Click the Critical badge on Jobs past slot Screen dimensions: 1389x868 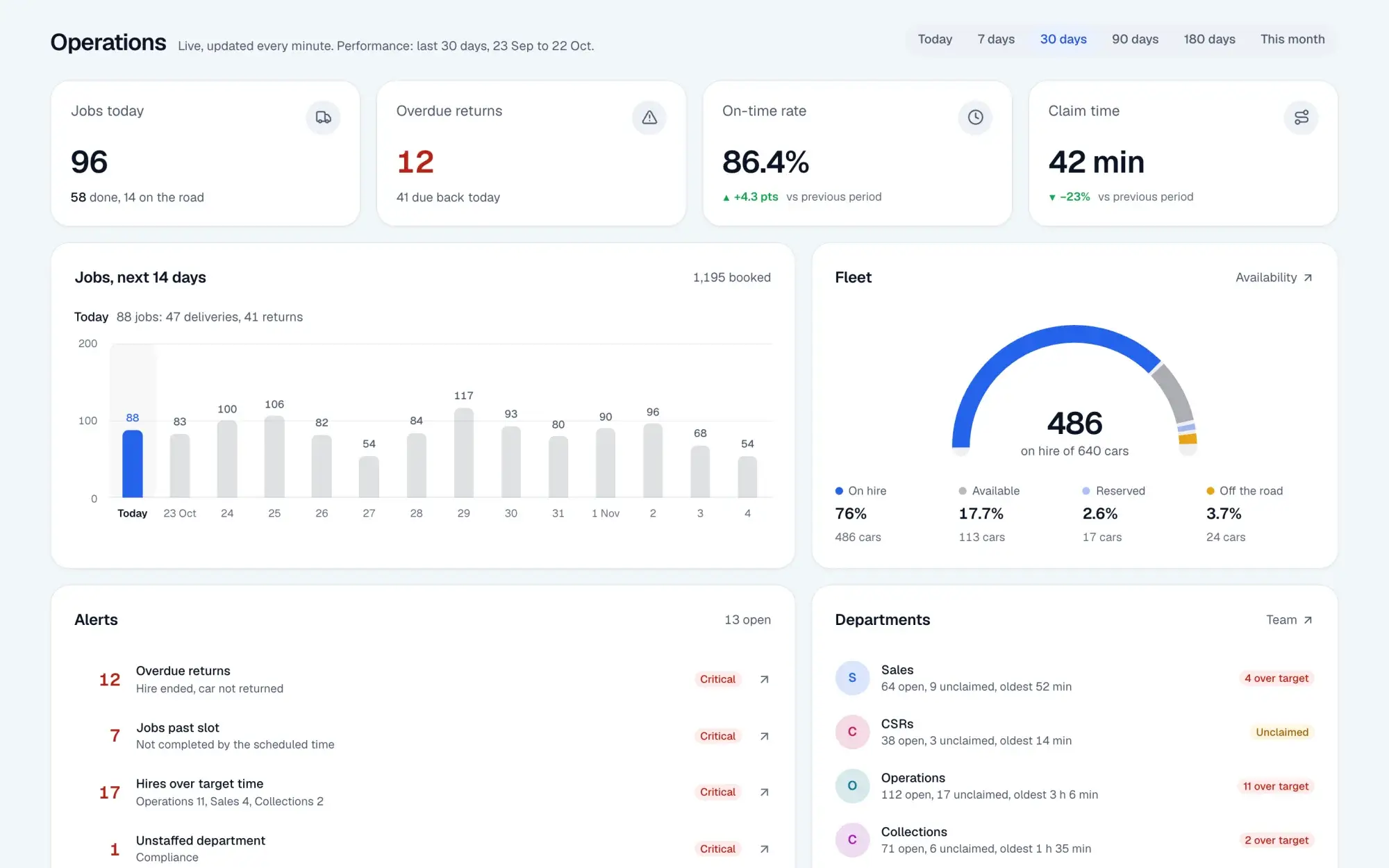tap(717, 736)
